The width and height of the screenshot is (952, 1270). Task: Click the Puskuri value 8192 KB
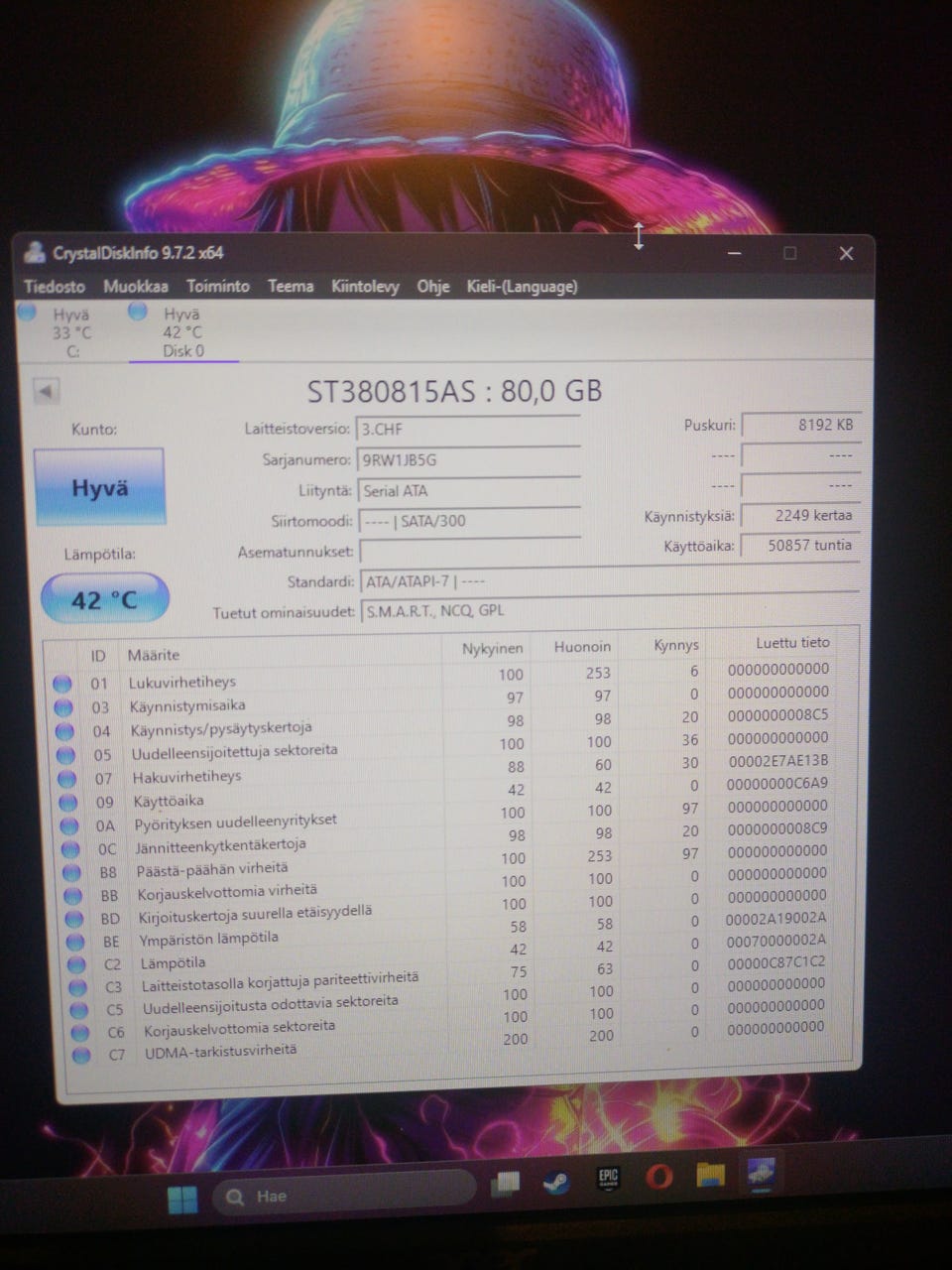click(x=801, y=425)
